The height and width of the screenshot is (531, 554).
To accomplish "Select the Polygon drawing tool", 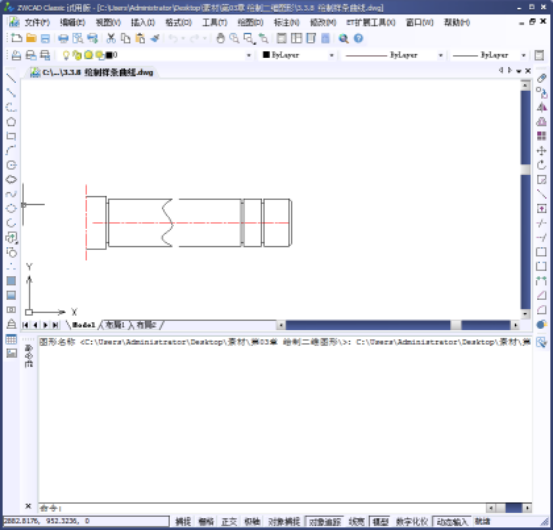I will click(x=11, y=122).
